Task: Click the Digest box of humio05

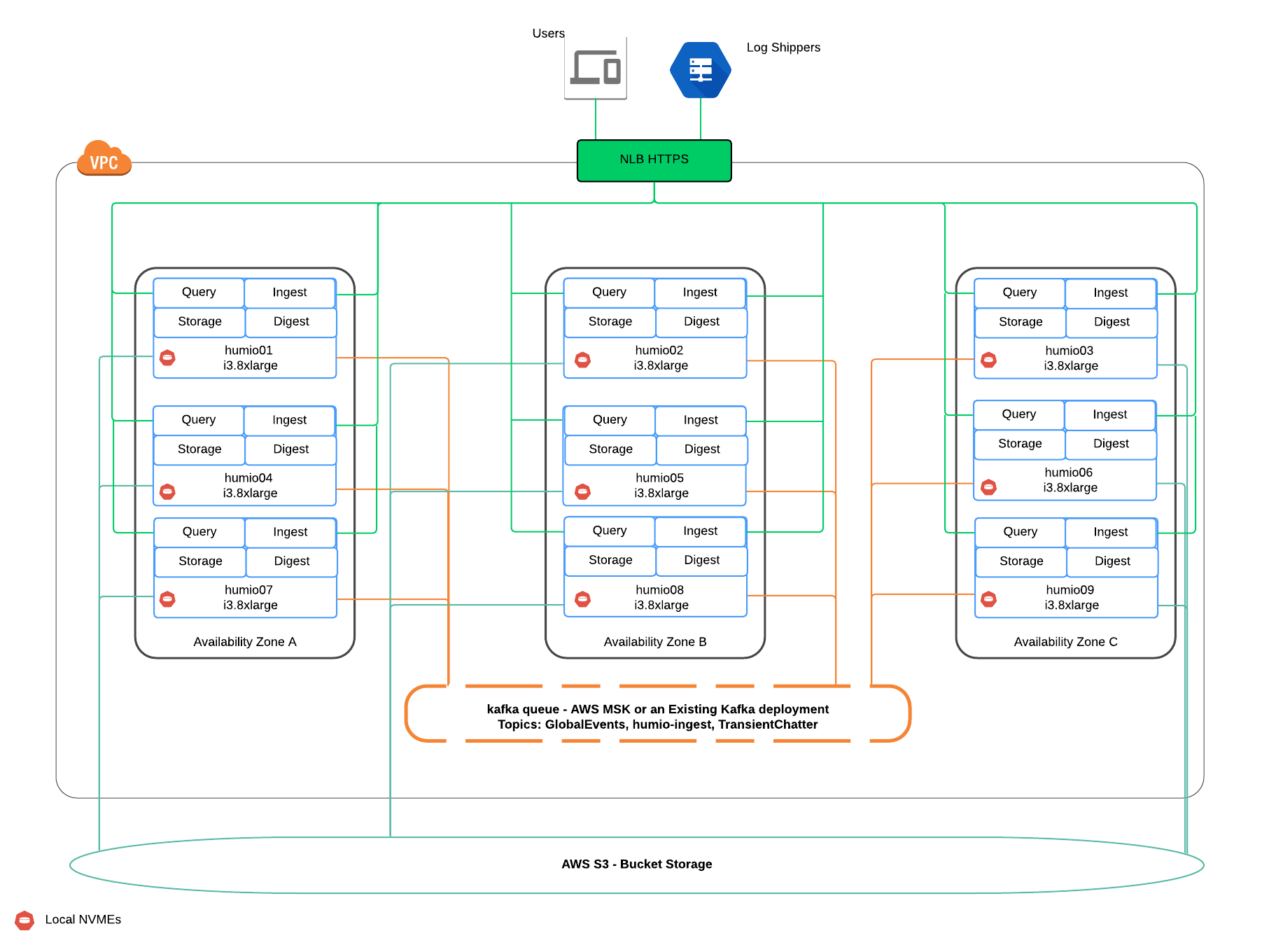Action: [x=702, y=449]
